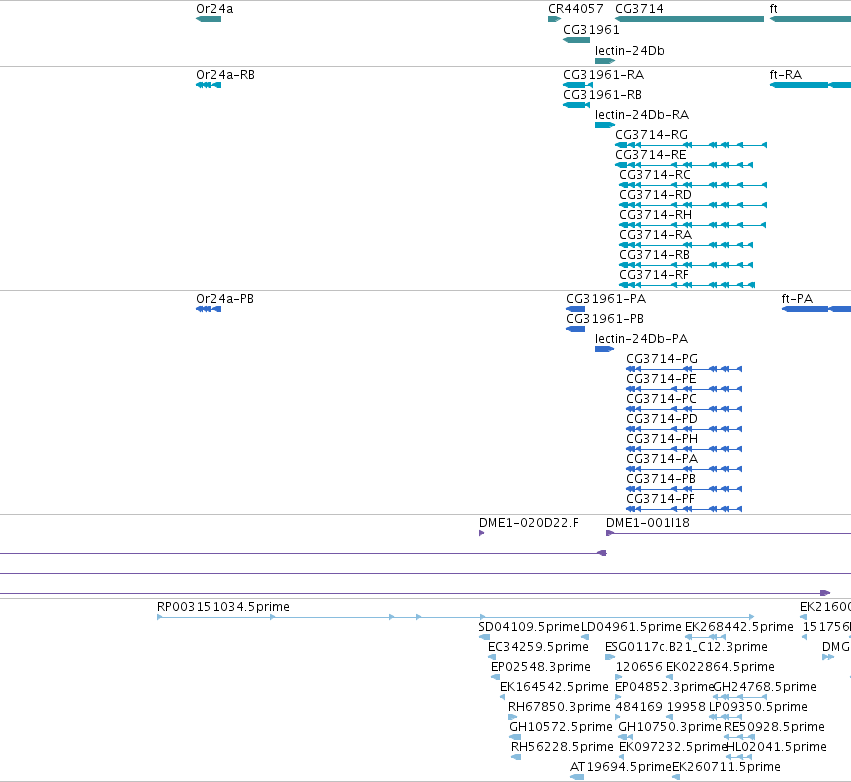Select protein CG3714-PD
Image resolution: width=851 pixels, height=782 pixels.
[684, 429]
